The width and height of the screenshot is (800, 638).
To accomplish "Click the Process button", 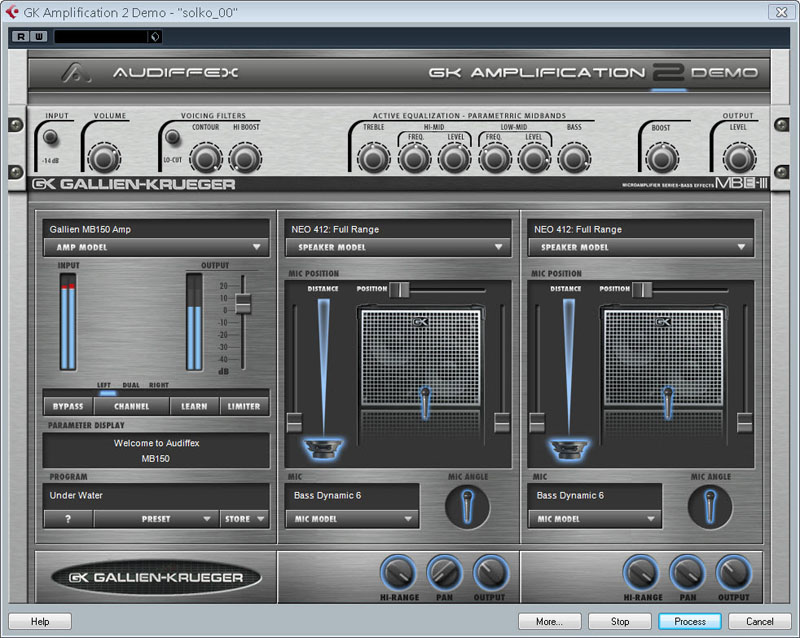I will [690, 621].
